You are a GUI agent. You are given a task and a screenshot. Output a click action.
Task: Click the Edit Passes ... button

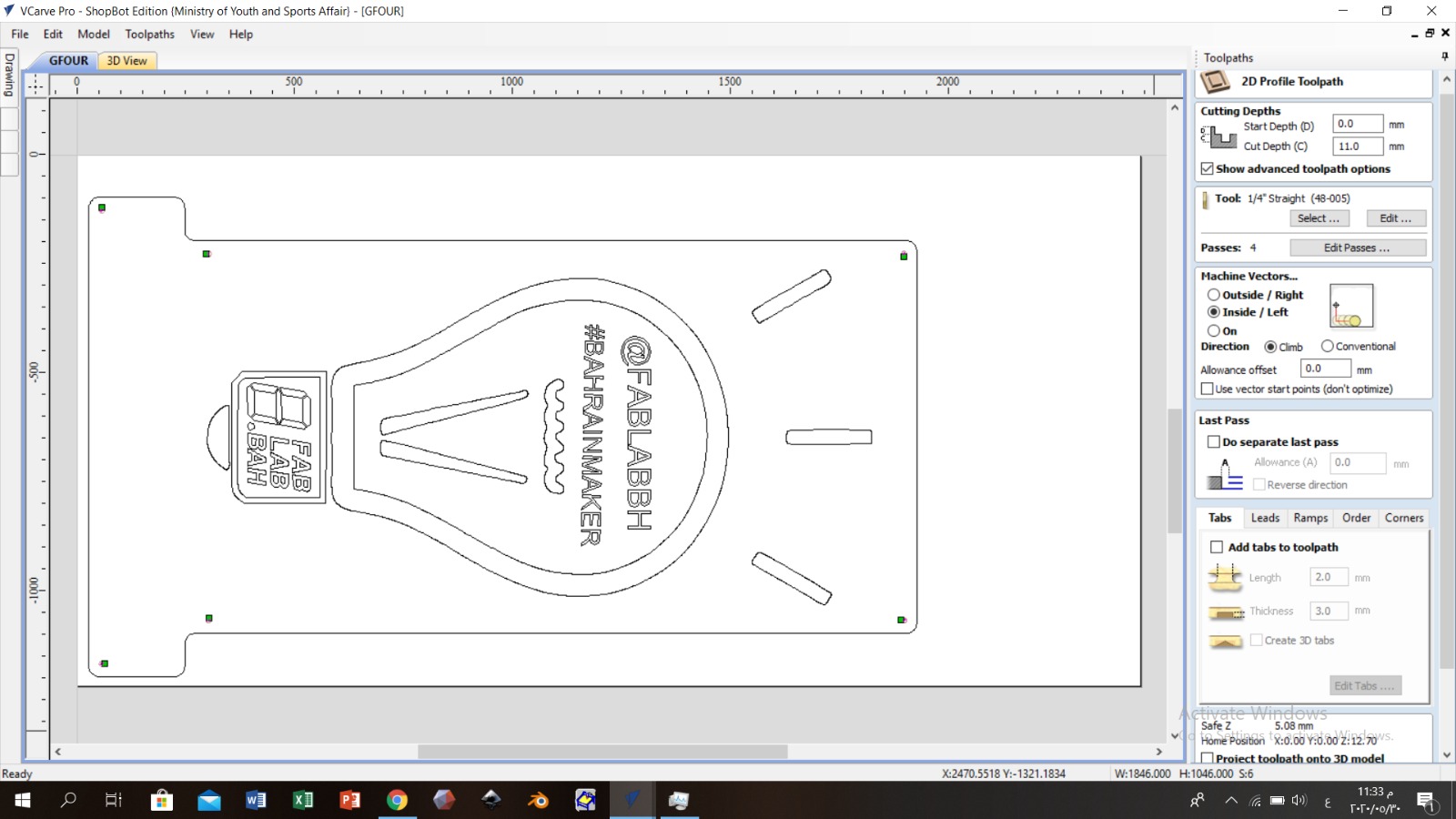pyautogui.click(x=1358, y=248)
